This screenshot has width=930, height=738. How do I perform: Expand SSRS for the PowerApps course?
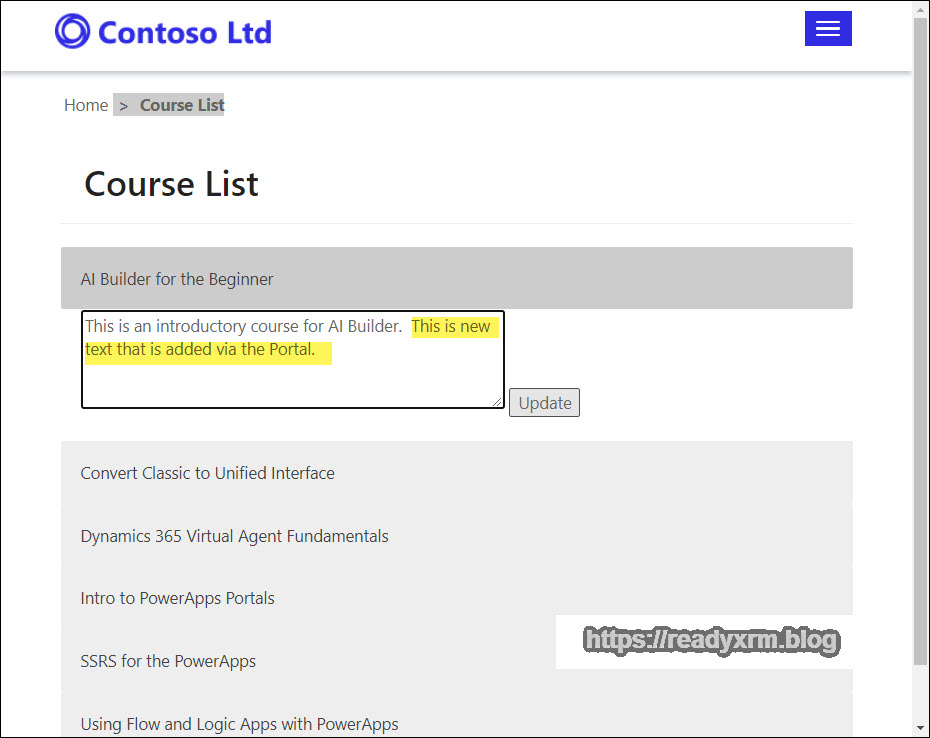(x=168, y=661)
